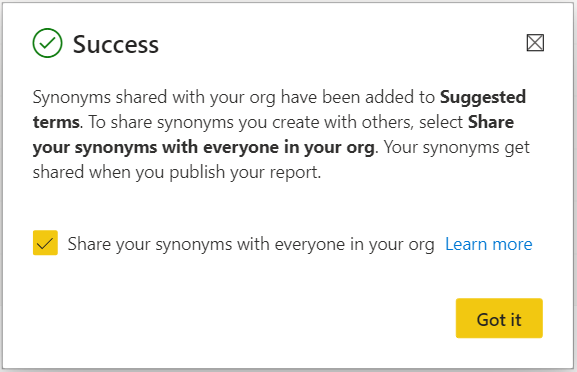Image resolution: width=577 pixels, height=372 pixels.
Task: Click the tick mark inside the yellow checkbox
Action: [45, 243]
